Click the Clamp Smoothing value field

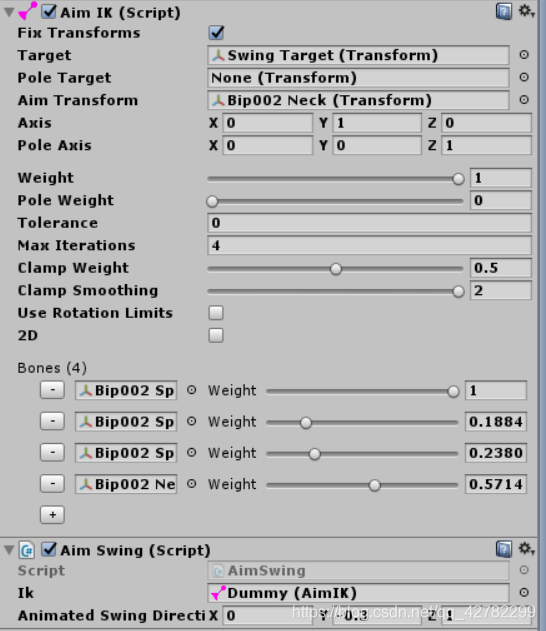(x=501, y=291)
